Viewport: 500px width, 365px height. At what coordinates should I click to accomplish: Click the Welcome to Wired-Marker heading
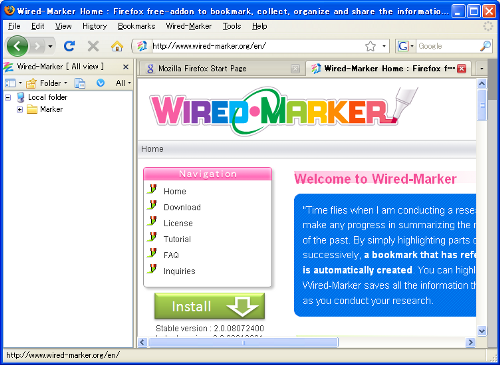pyautogui.click(x=375, y=179)
